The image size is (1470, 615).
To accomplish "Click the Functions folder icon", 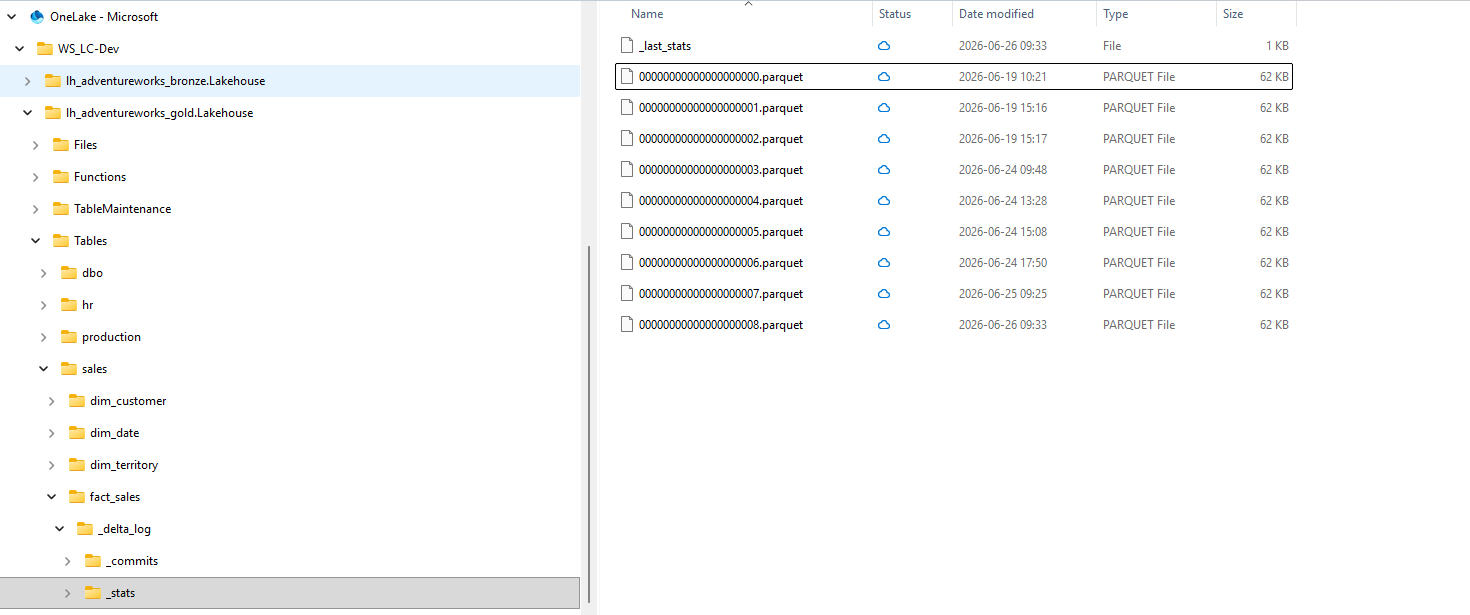I will pyautogui.click(x=61, y=177).
